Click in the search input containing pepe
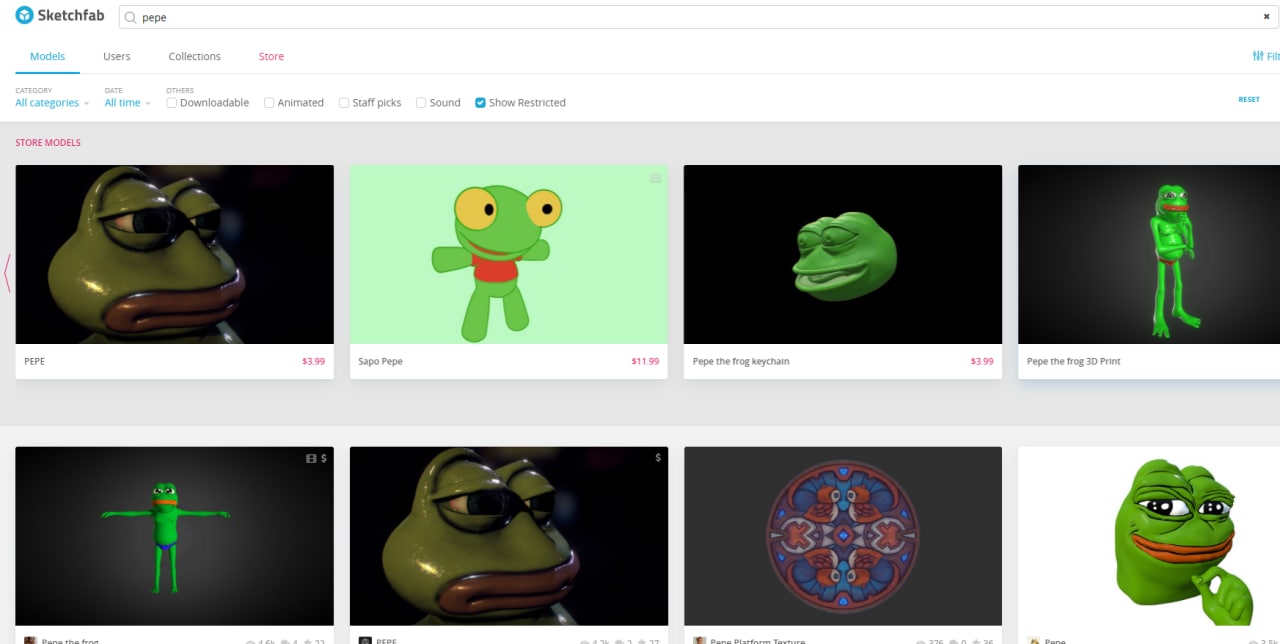1280x644 pixels. [x=698, y=17]
